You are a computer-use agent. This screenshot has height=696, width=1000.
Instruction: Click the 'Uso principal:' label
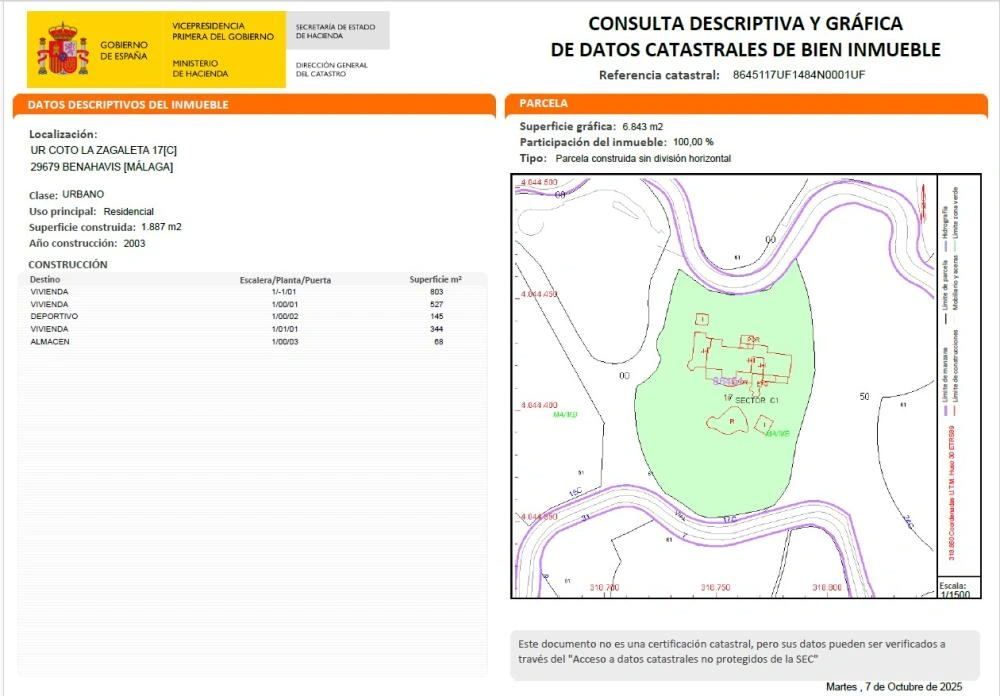point(62,211)
